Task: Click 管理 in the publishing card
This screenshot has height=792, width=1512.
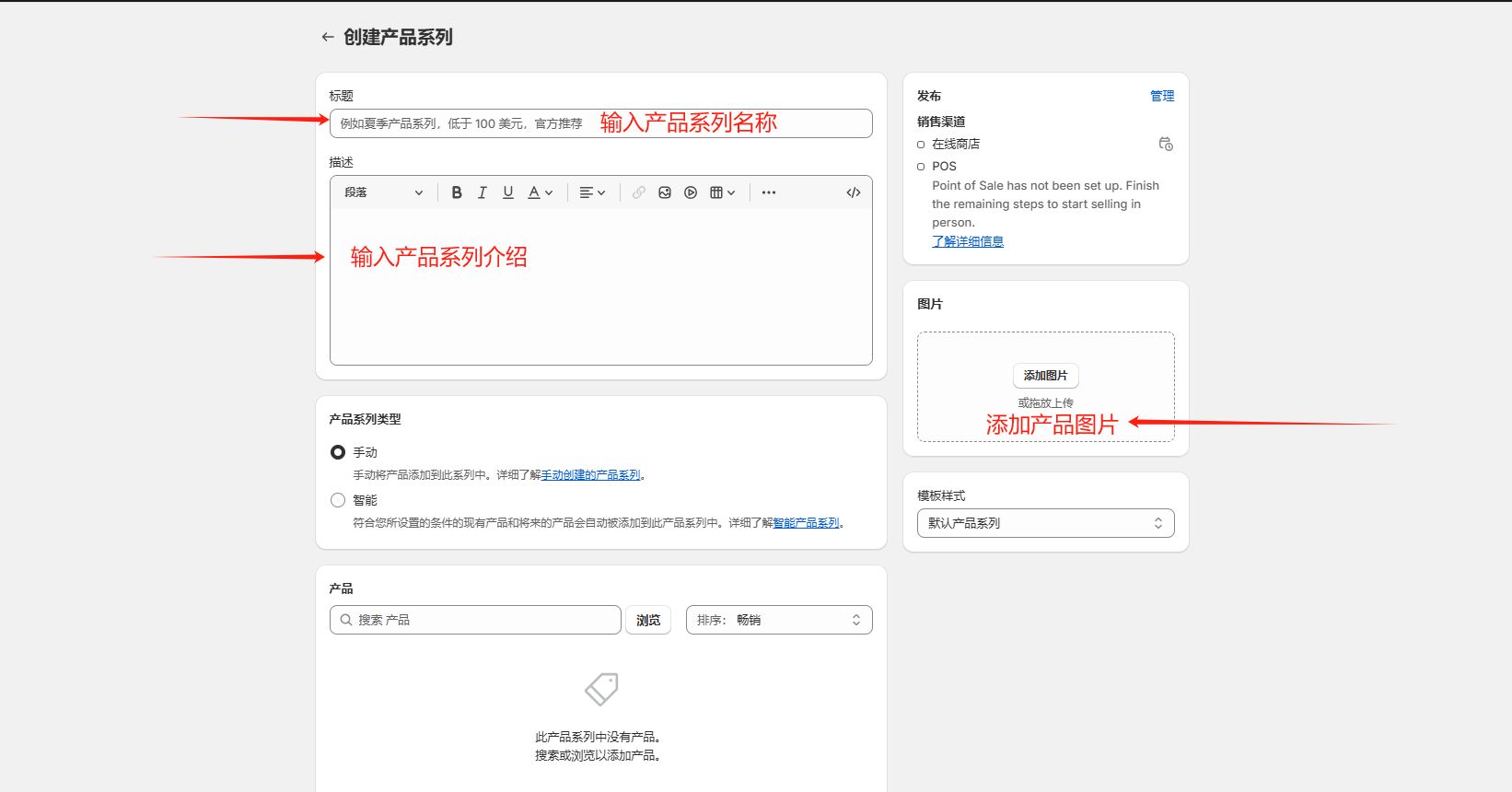Action: [x=1162, y=96]
